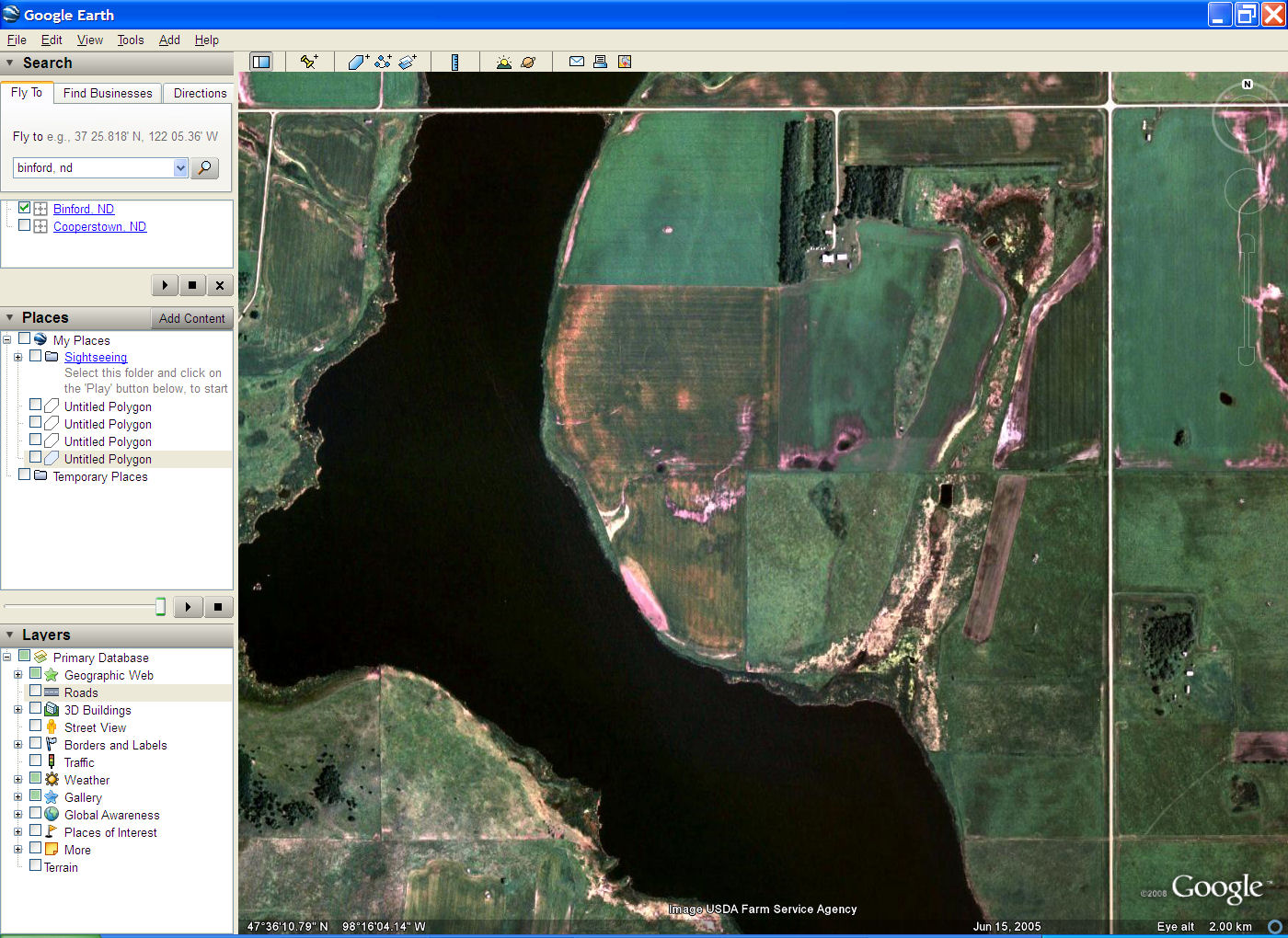Enable the Street View layer checkbox
Viewport: 1288px width, 938px height.
click(x=35, y=726)
